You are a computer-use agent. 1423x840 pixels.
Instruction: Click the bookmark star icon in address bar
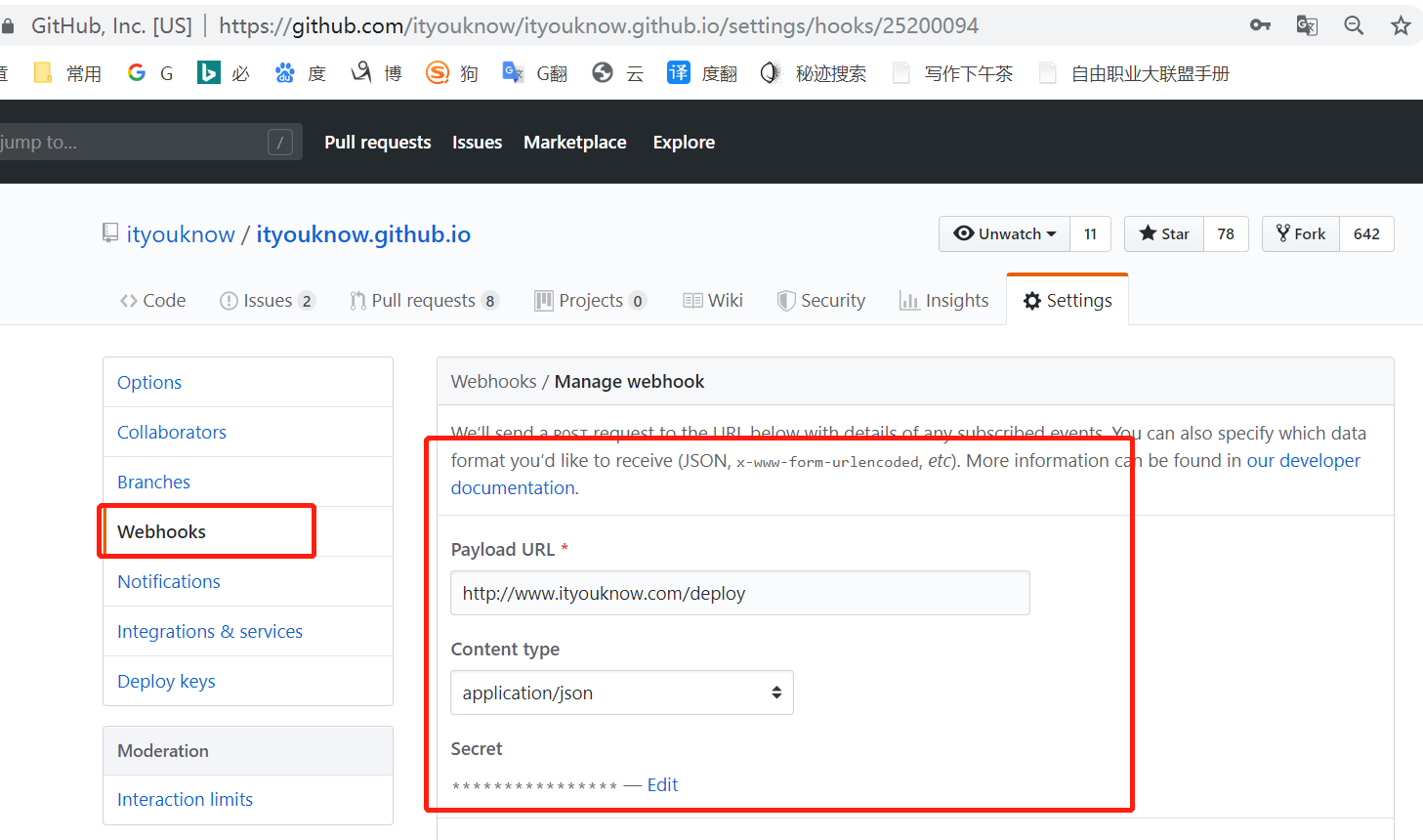tap(1401, 26)
